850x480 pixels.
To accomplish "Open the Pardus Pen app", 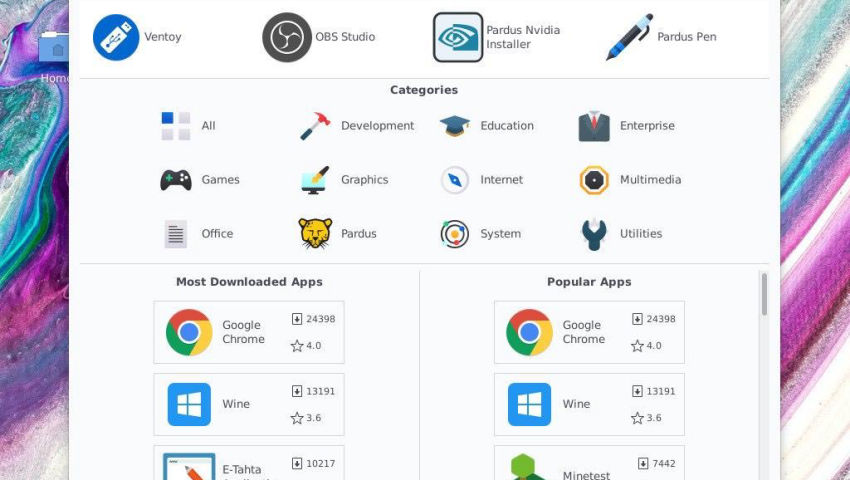I will coord(629,37).
